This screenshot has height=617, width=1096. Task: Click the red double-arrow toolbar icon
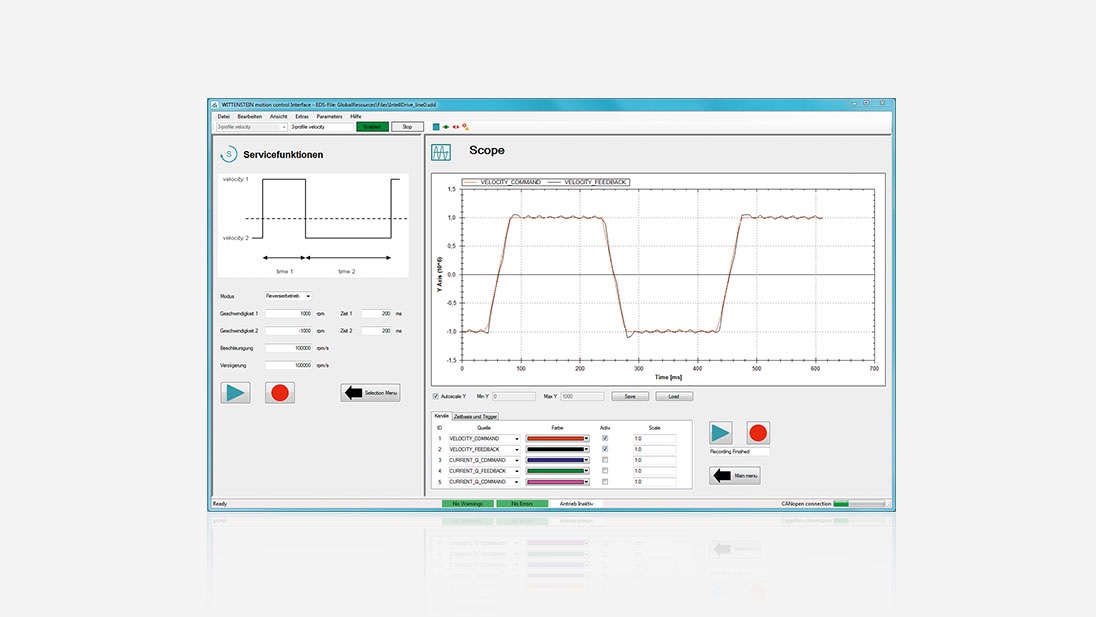click(x=455, y=127)
